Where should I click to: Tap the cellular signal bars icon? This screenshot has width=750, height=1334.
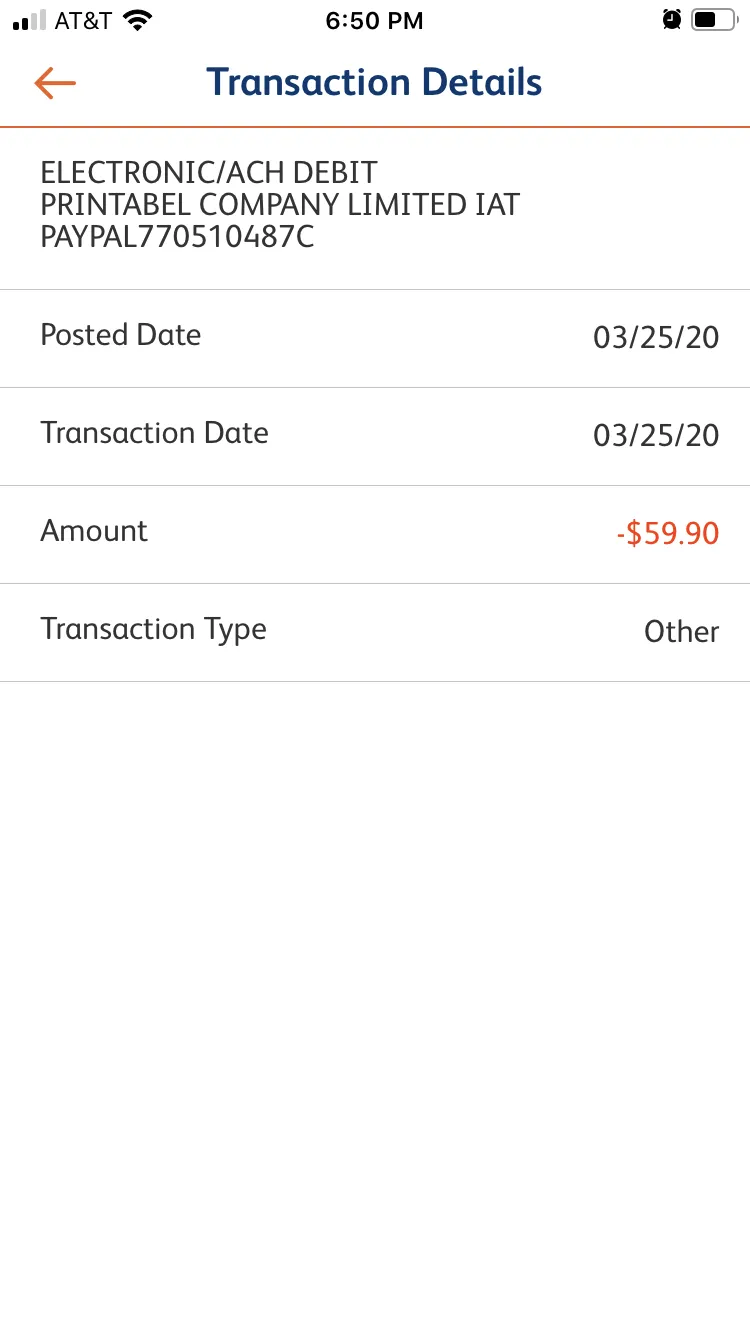(x=30, y=20)
